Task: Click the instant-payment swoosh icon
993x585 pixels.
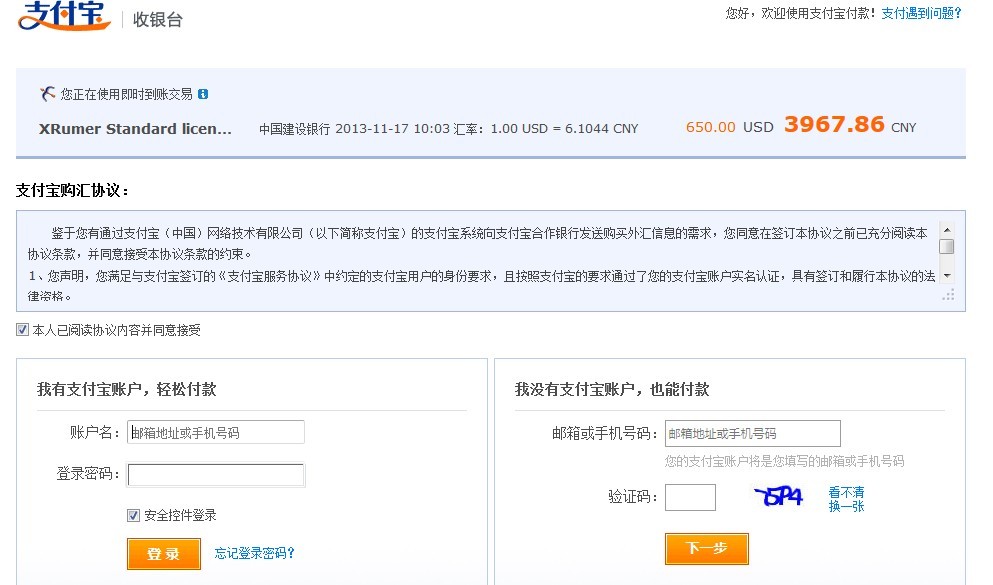Action: point(47,94)
